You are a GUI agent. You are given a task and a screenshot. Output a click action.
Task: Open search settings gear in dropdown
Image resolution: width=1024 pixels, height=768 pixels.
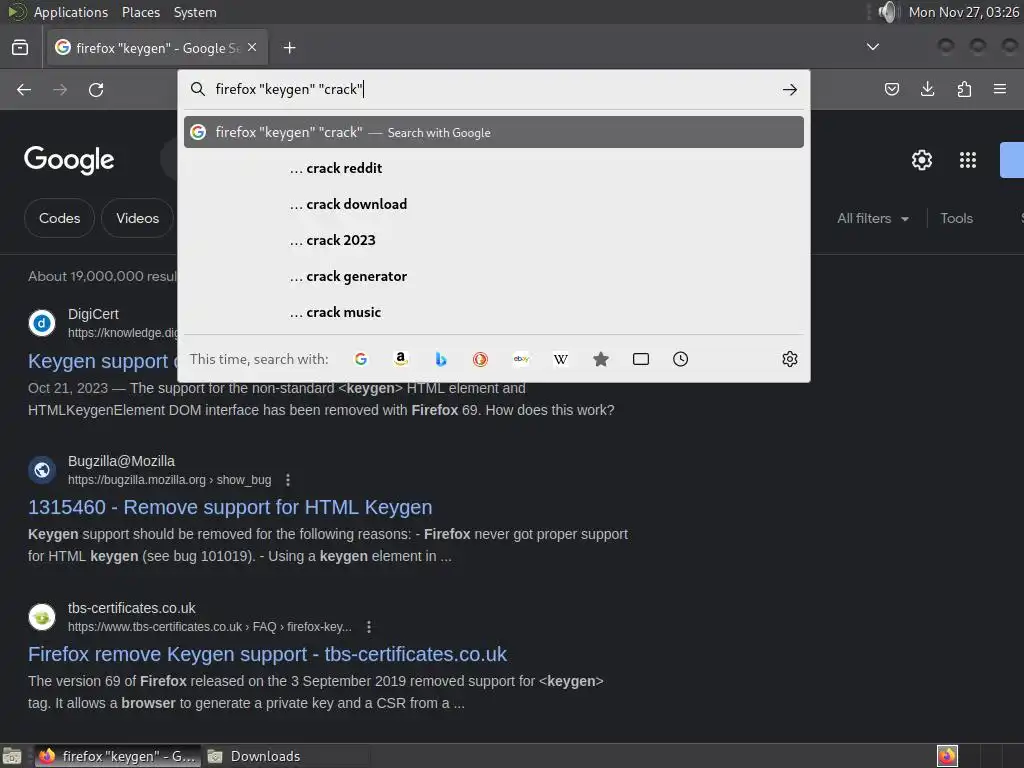[790, 359]
